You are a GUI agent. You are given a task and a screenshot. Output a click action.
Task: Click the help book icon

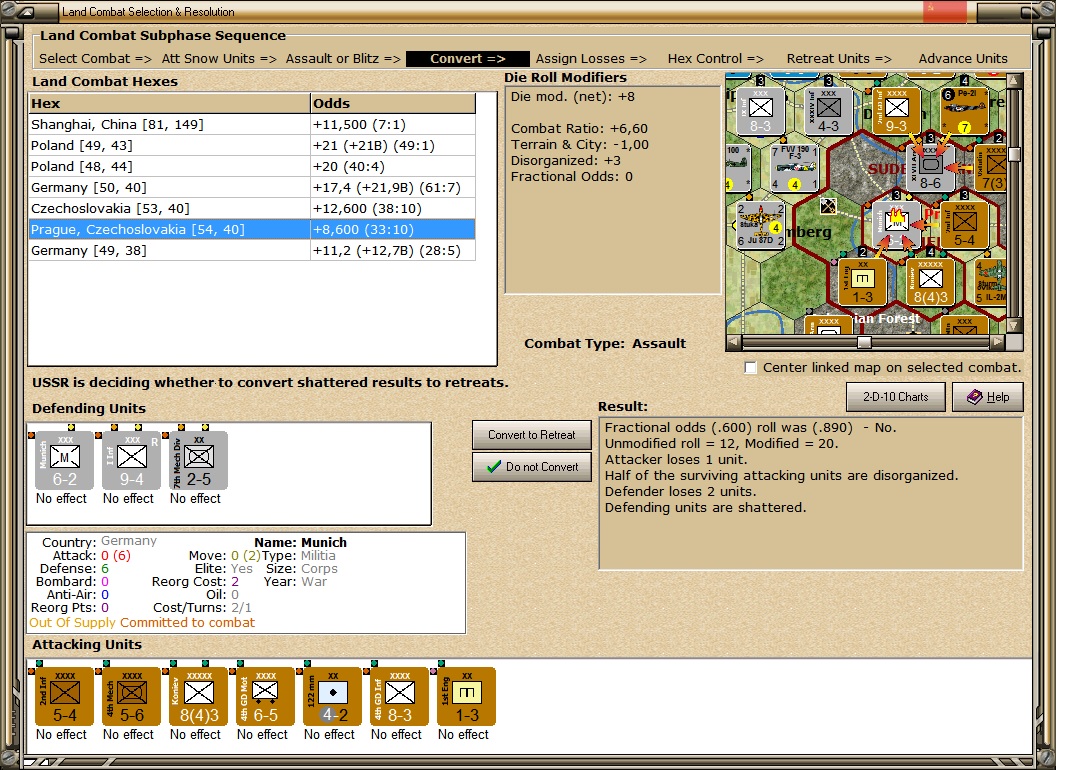[974, 397]
